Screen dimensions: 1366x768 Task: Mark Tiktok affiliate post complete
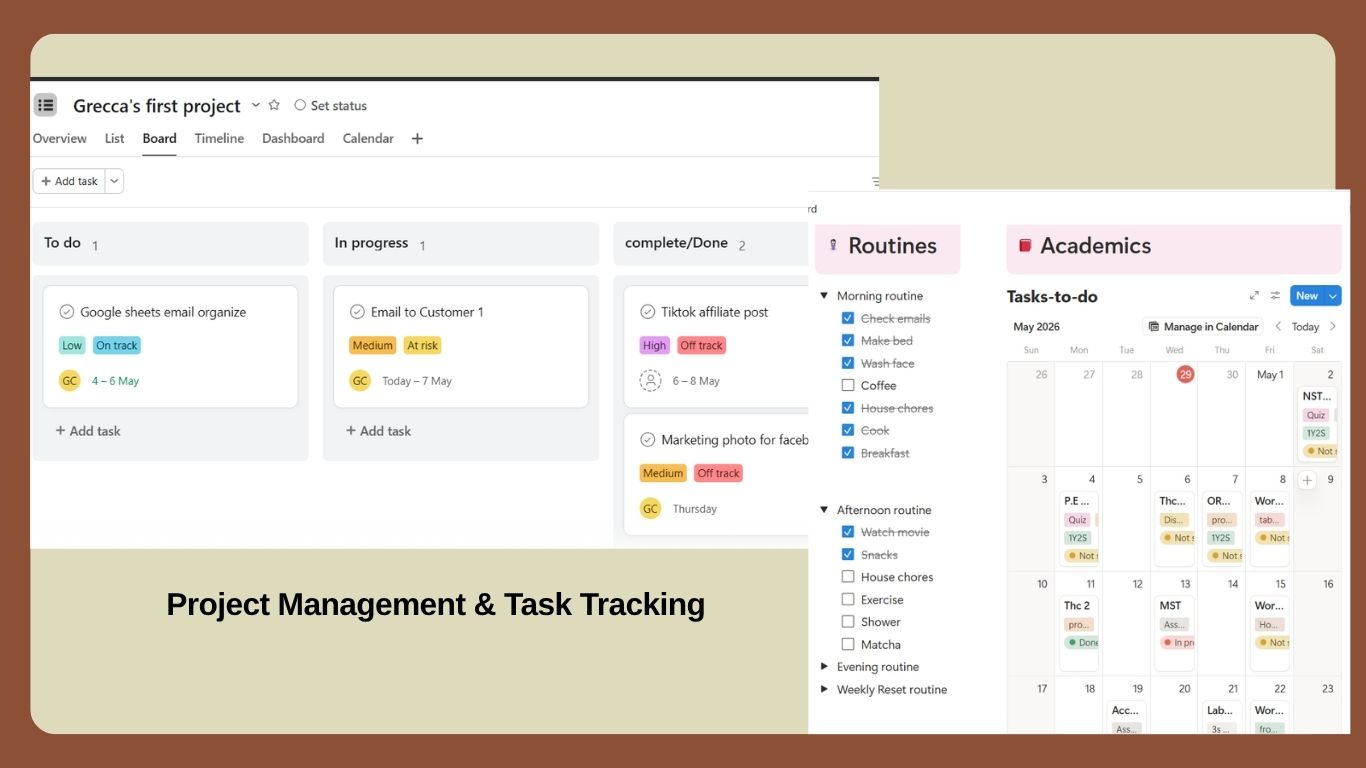pos(647,312)
